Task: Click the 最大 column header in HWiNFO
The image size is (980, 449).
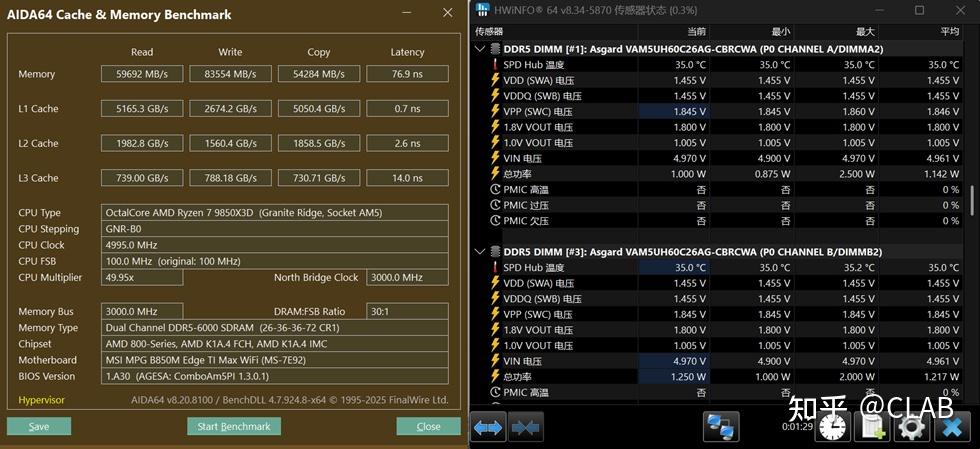Action: pos(865,31)
